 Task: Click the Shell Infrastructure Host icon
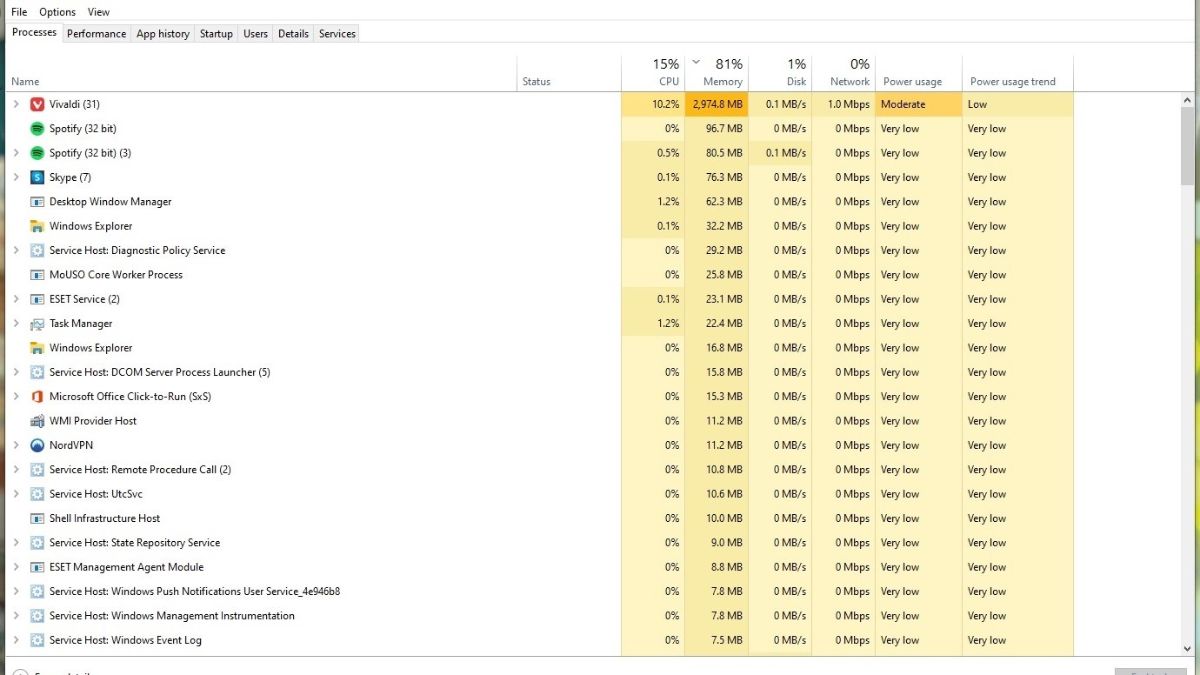pos(36,518)
